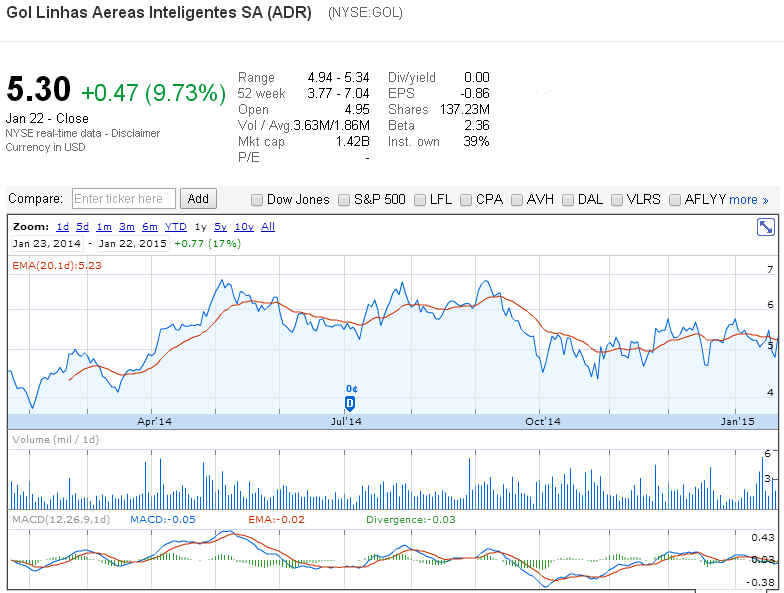Edit the Jan 23, 2014 start date
This screenshot has height=593, width=784.
coord(46,244)
